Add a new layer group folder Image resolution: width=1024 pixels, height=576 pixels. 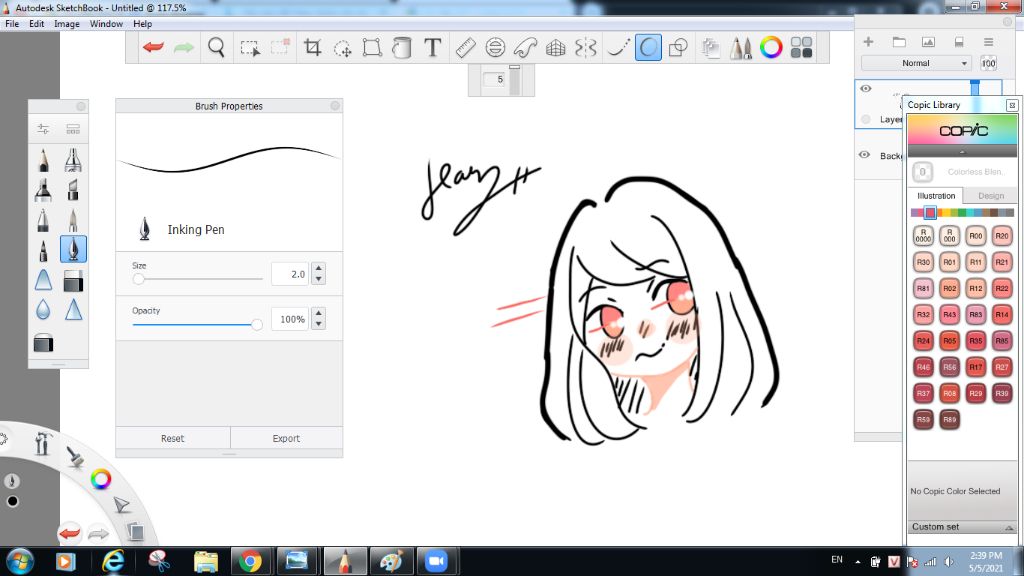coord(899,42)
